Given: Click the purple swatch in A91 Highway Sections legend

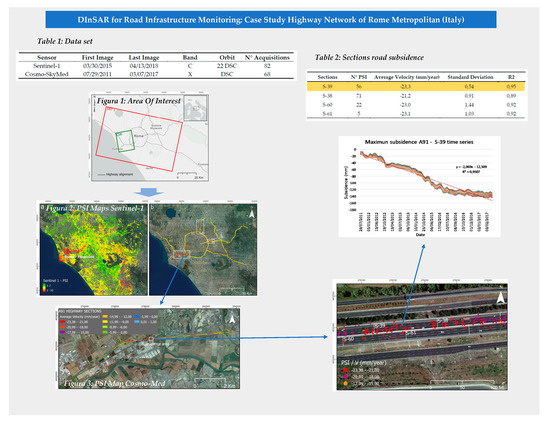Looking at the screenshot, I should (62, 332).
